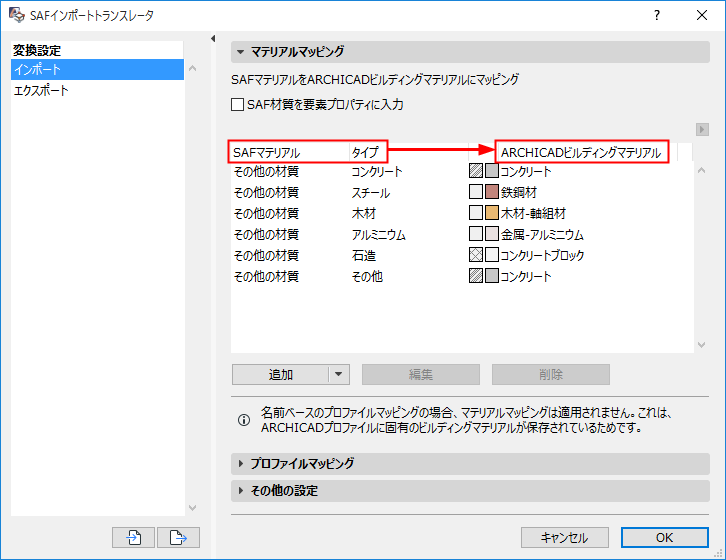Click pale swatch for 金属-アルミニウム
This screenshot has width=726, height=560.
(492, 233)
